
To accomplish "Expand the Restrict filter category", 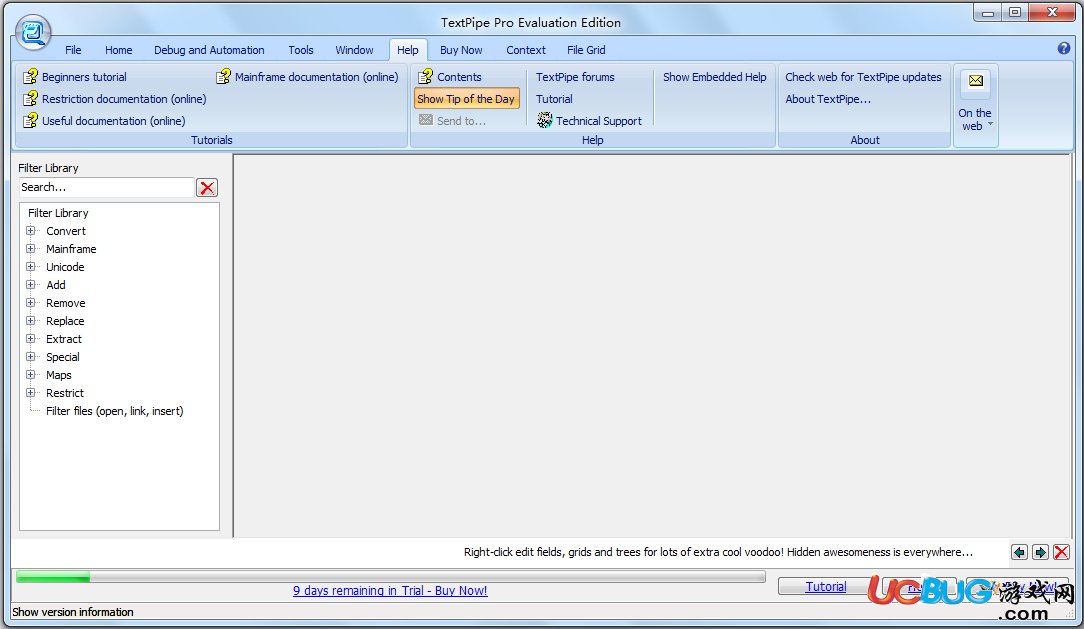I will tap(30, 393).
